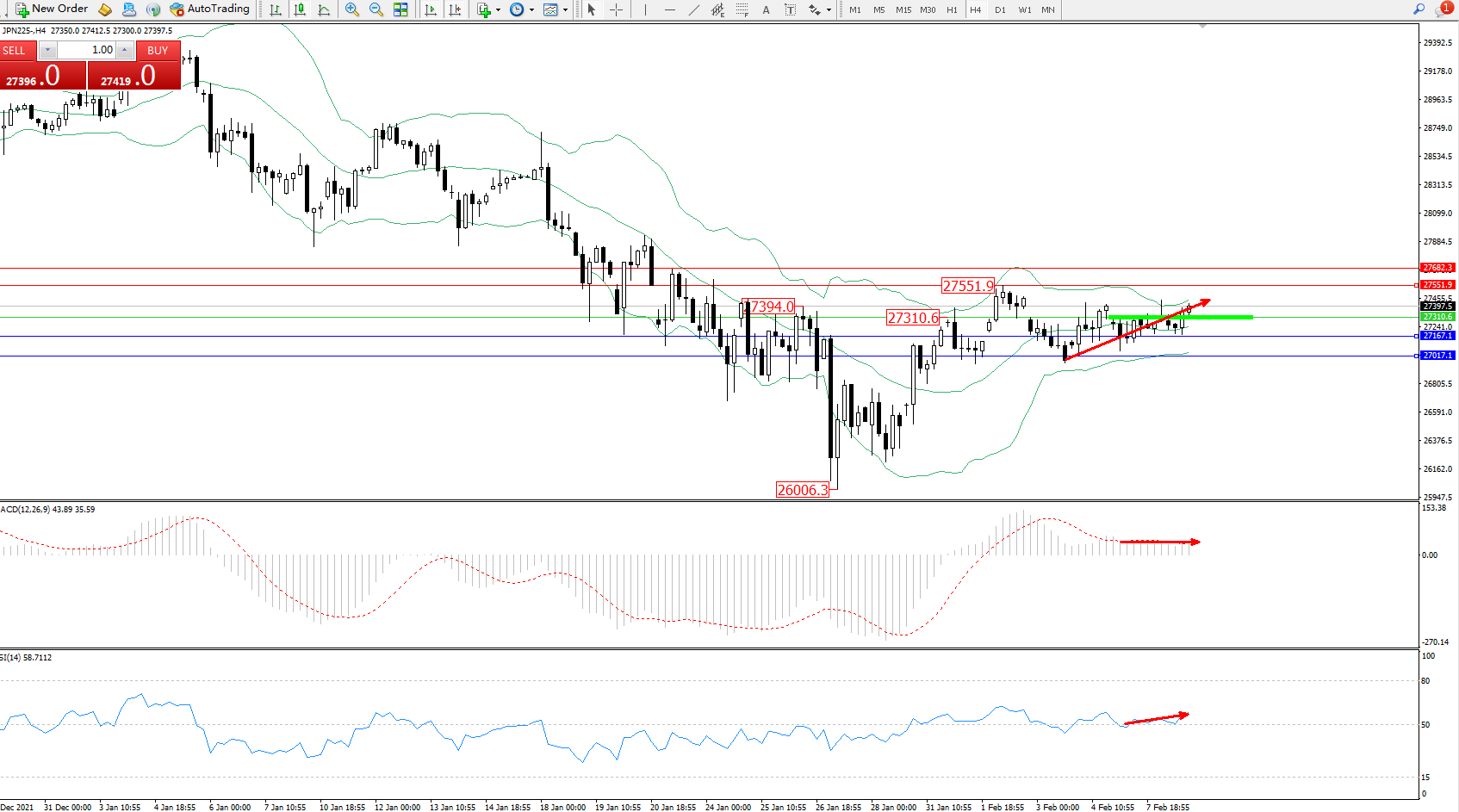Viewport: 1459px width, 812px height.
Task: Select the M15 timeframe
Action: pyautogui.click(x=903, y=10)
